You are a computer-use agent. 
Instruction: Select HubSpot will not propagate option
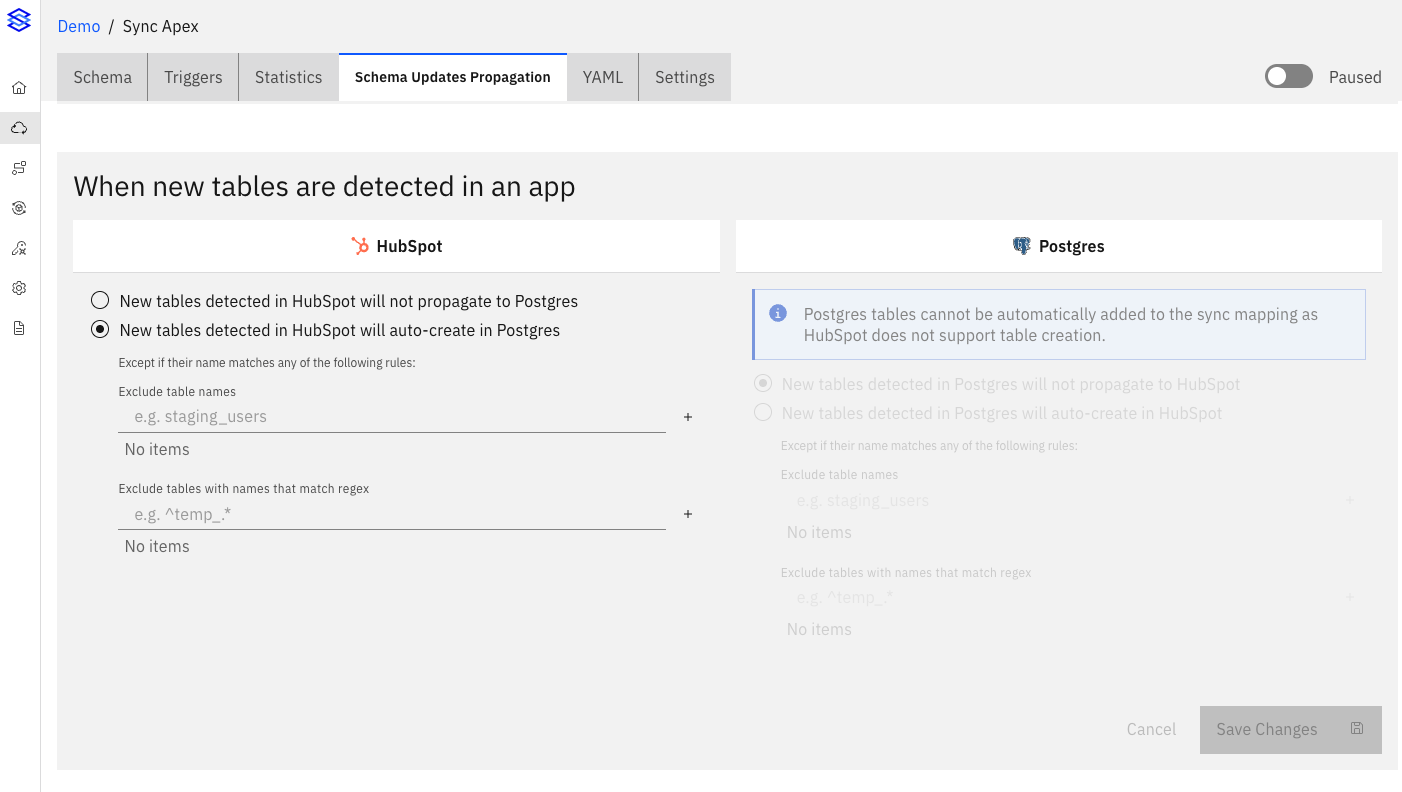point(100,301)
